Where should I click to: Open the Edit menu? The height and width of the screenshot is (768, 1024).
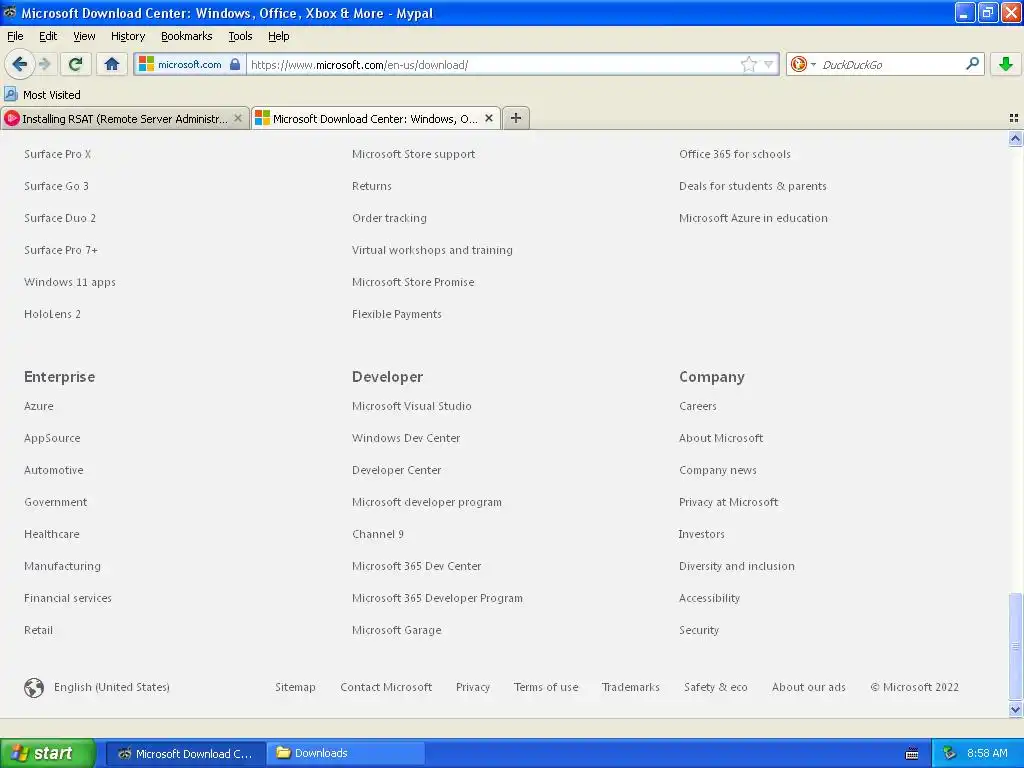tap(48, 36)
